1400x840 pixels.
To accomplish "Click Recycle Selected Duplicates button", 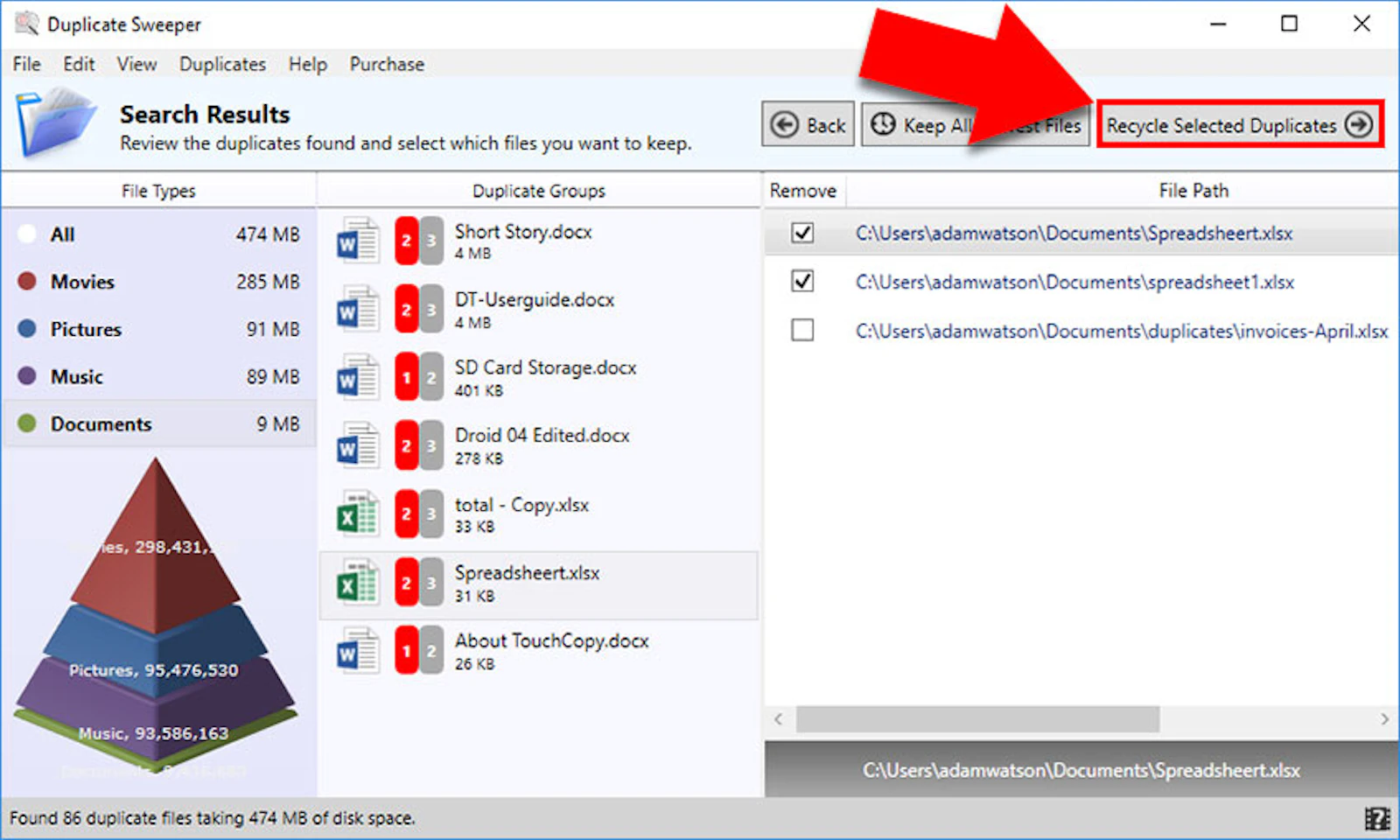I will pos(1239,124).
